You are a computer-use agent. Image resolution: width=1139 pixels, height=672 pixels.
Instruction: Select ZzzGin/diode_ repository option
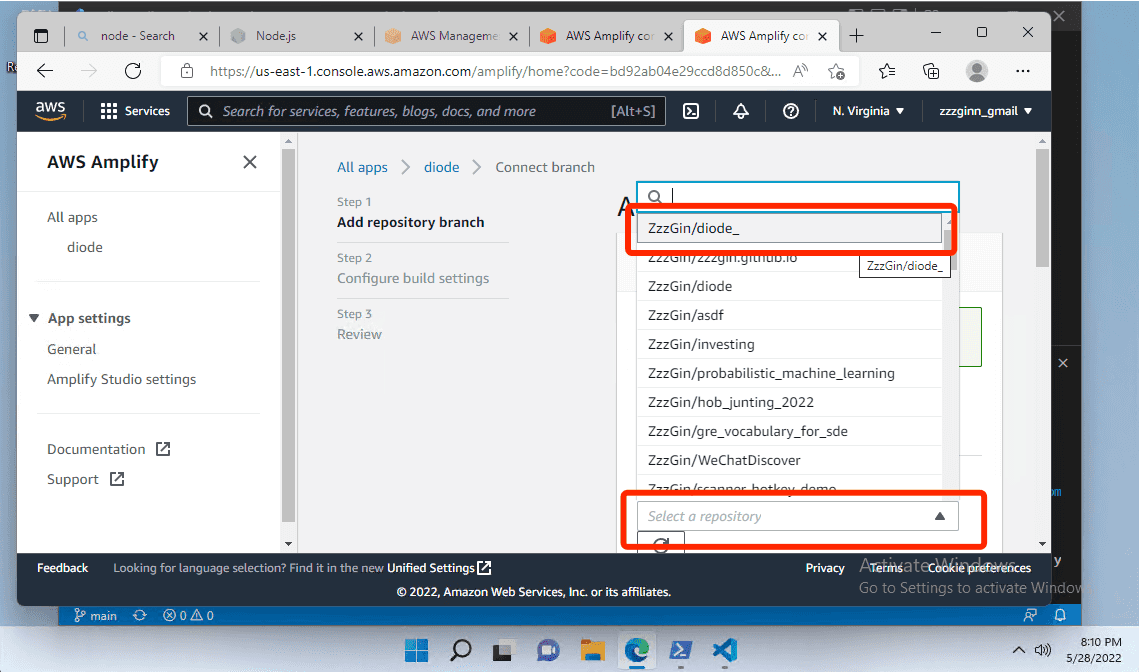[790, 228]
